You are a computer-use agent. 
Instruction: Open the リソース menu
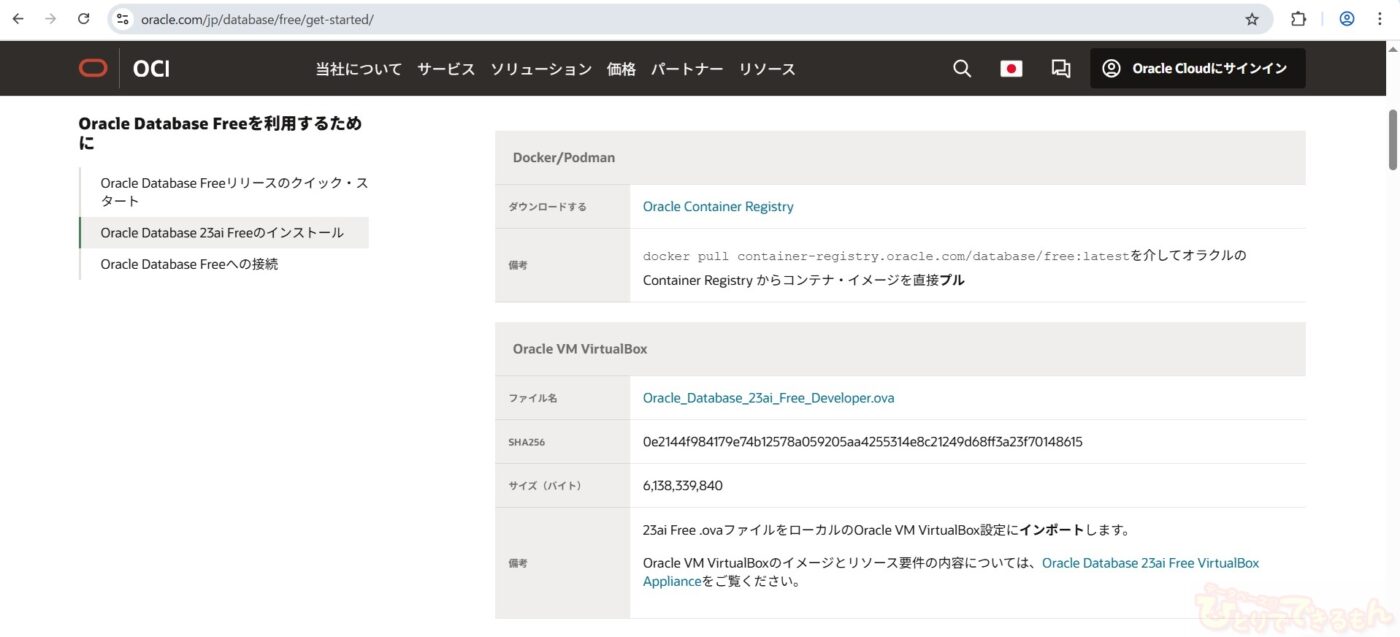[x=767, y=69]
